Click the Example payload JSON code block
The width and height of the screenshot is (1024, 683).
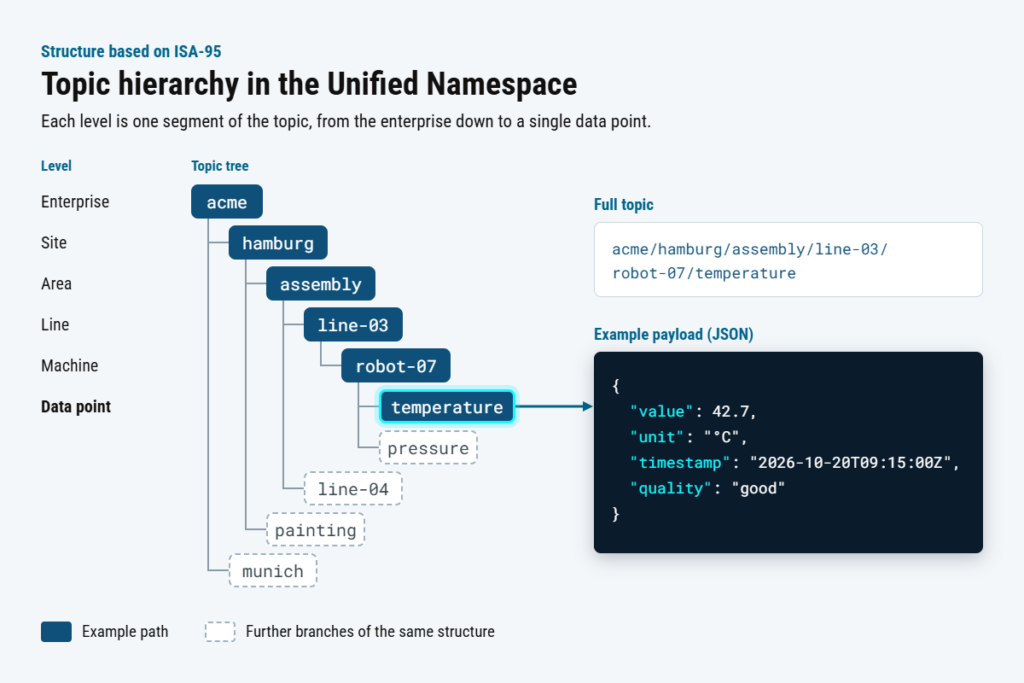point(788,453)
